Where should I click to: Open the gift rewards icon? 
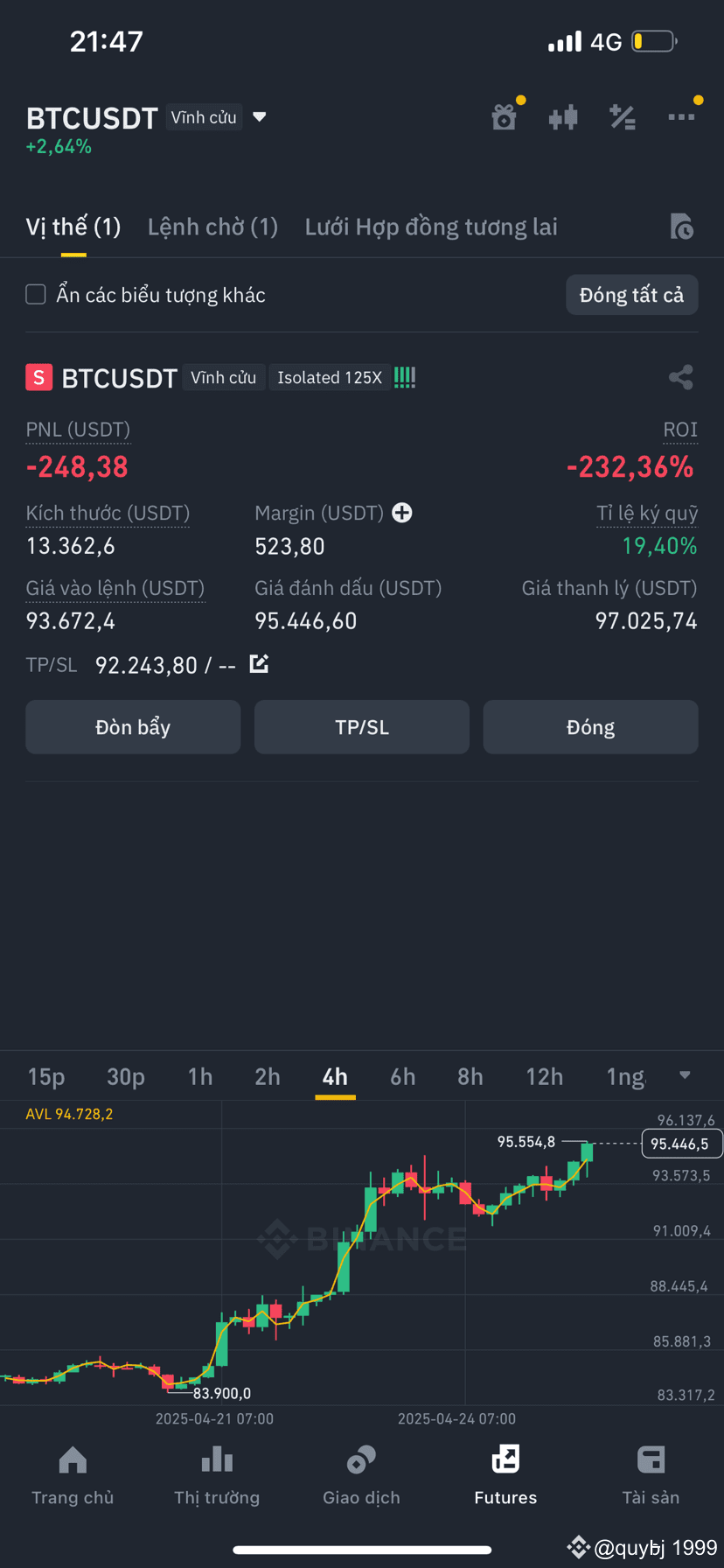click(x=505, y=116)
